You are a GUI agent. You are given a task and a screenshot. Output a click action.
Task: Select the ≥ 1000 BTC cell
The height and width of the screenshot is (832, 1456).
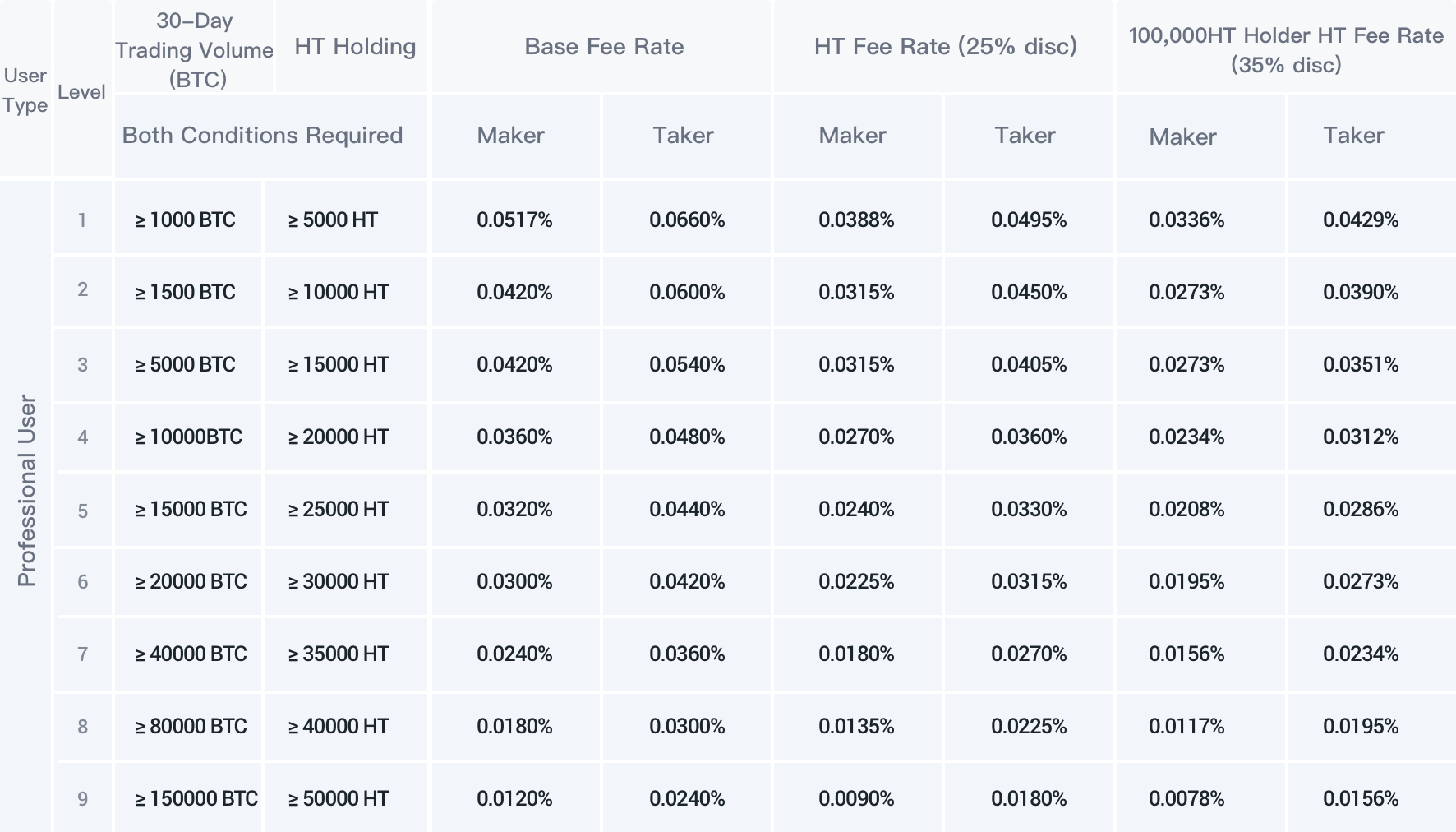[186, 220]
